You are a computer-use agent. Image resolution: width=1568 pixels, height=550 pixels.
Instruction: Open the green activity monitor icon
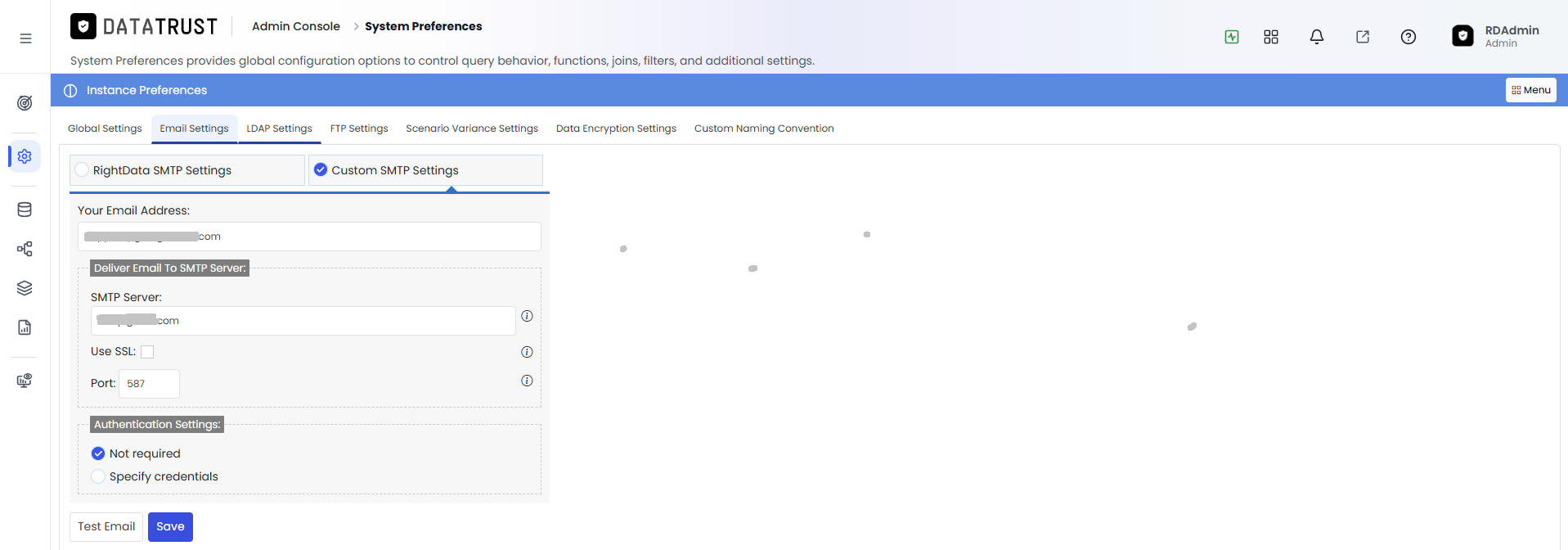click(1232, 37)
